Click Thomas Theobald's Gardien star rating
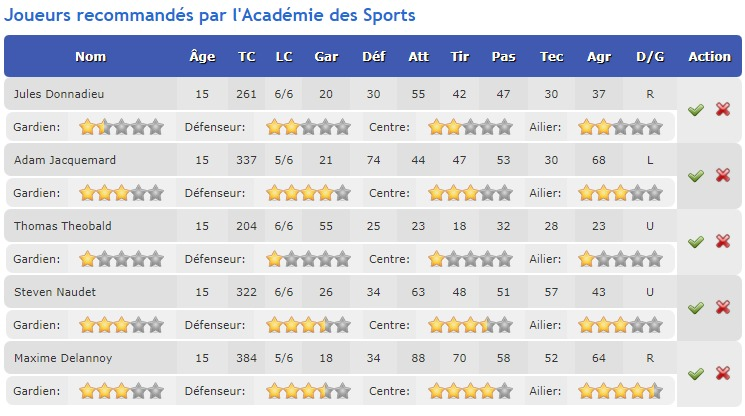The height and width of the screenshot is (416, 745). click(121, 259)
